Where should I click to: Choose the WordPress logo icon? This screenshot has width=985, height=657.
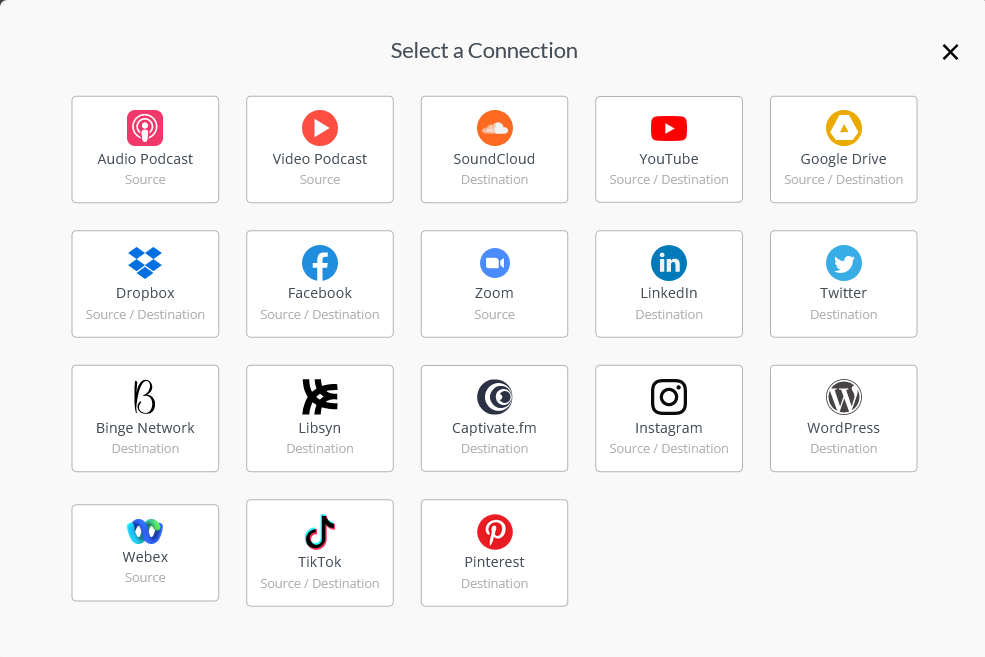844,397
